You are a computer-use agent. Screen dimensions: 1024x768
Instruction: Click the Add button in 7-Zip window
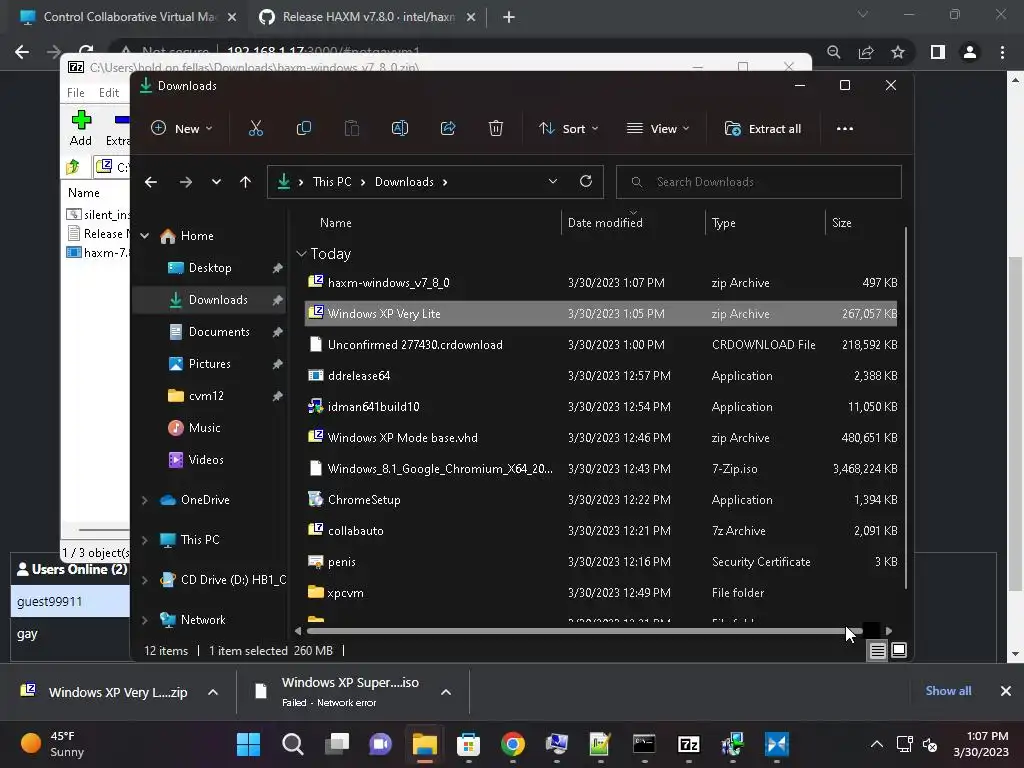point(81,128)
